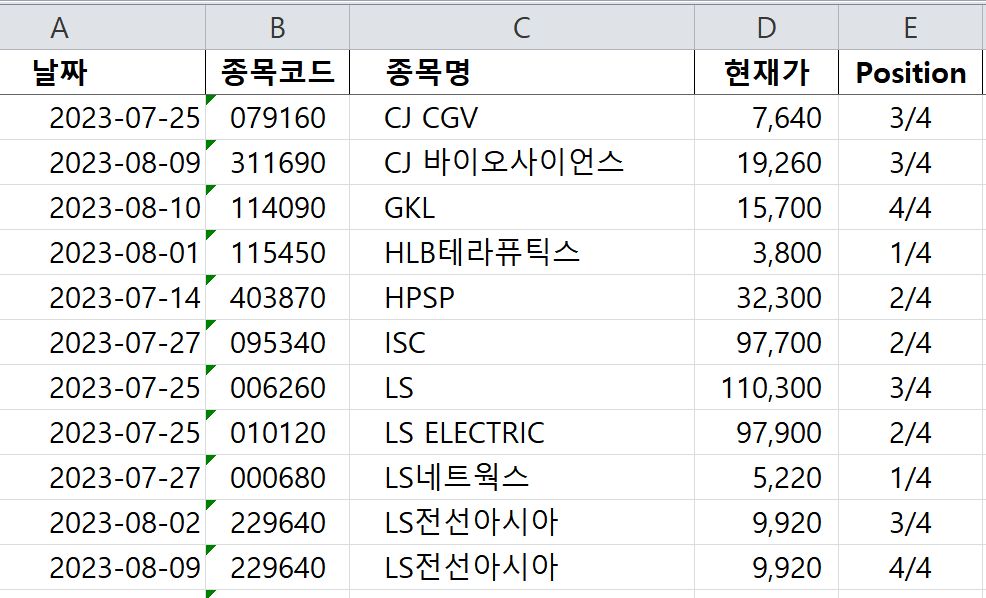Select the cell with code 079160
Screen dimensions: 986x598
[x=277, y=118]
